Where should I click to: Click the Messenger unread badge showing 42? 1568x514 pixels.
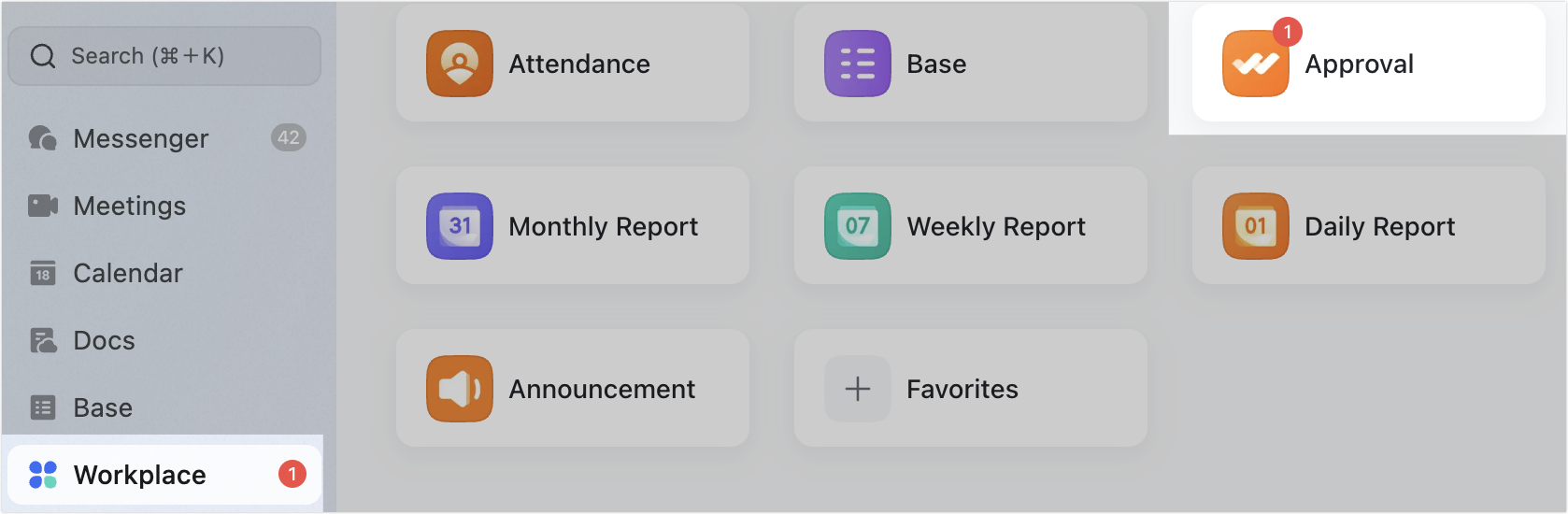pos(289,138)
